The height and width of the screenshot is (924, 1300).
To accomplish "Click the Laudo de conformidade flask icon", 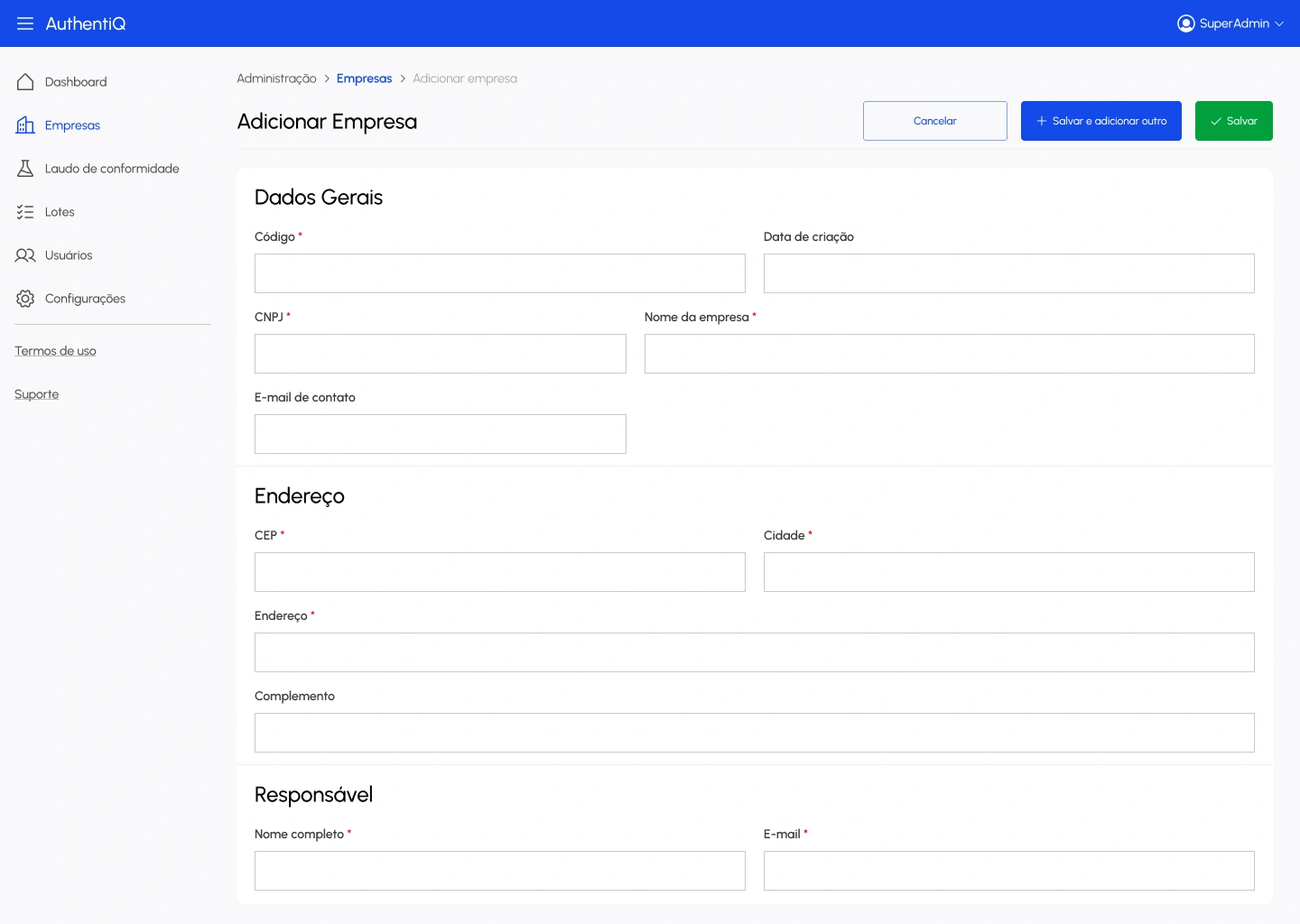I will pos(25,169).
